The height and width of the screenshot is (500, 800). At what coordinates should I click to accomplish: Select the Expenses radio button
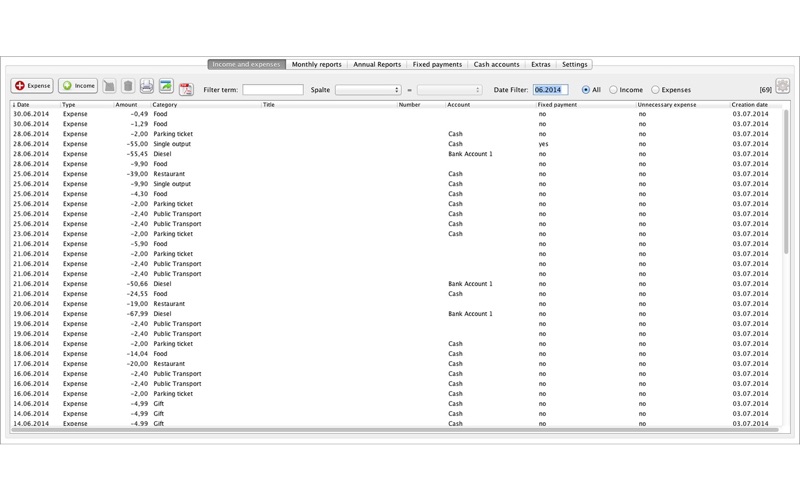[x=655, y=90]
